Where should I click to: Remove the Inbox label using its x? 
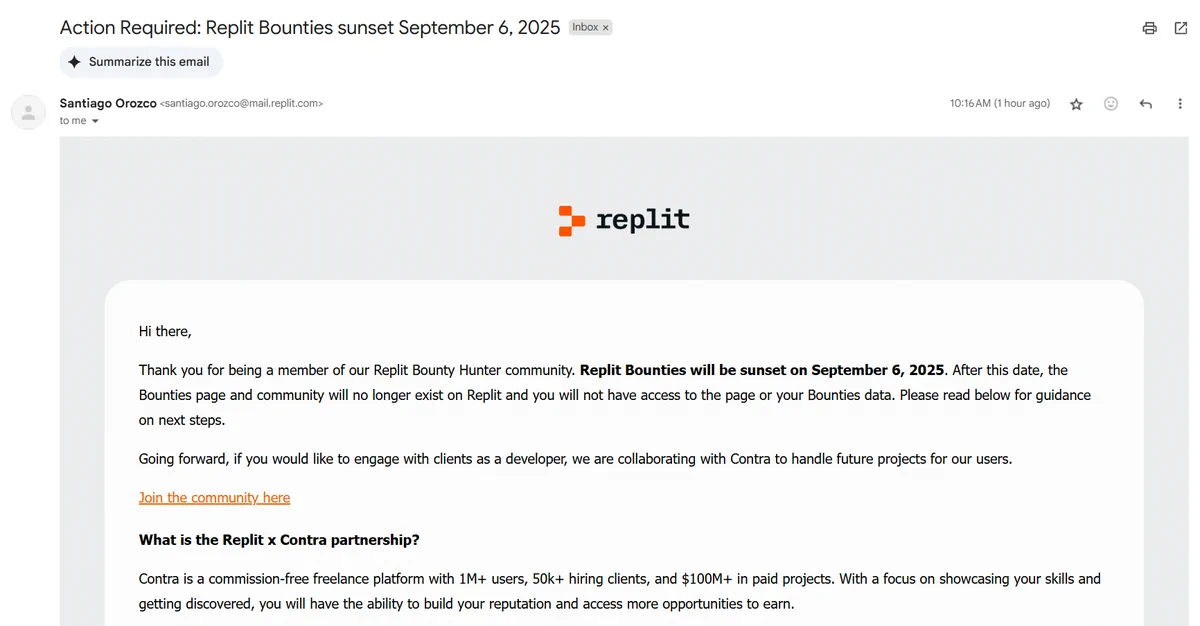point(605,28)
